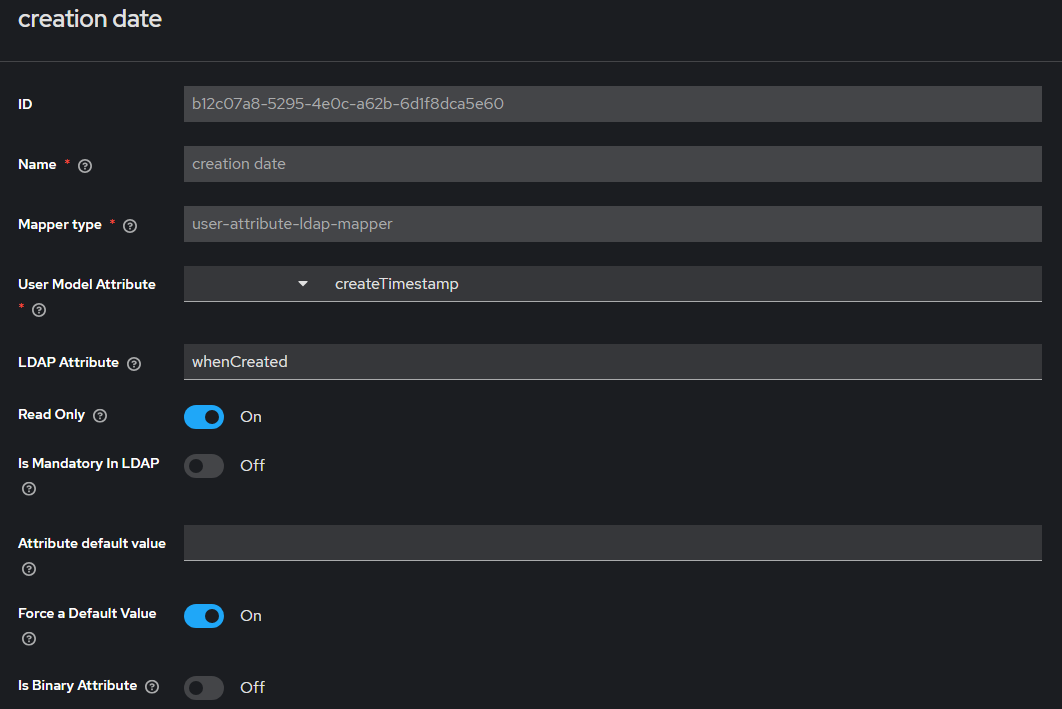Enable the Is Binary Attribute switch

pyautogui.click(x=204, y=688)
